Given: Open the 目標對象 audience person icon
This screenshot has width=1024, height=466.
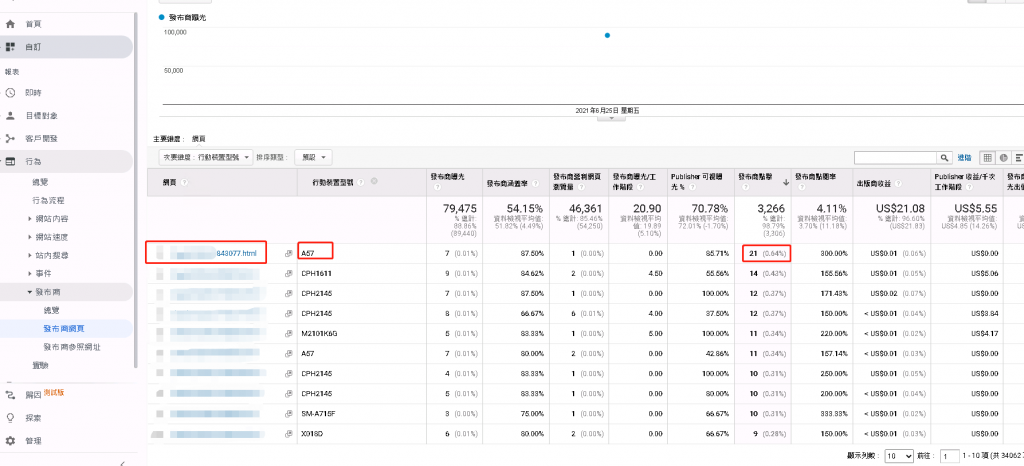Looking at the screenshot, I should pos(10,116).
